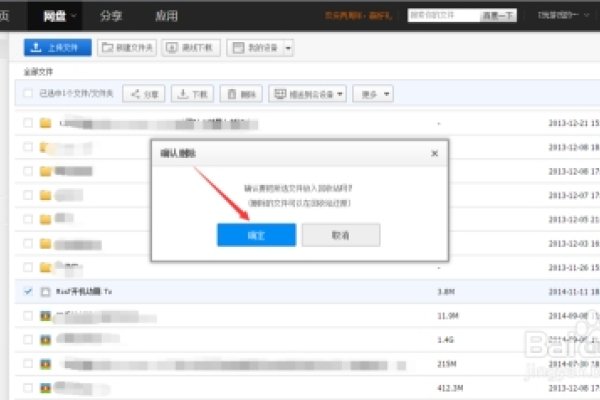This screenshot has height=400, width=600.
Task: Click the selected file name in the 3.8M row
Action: [84, 292]
